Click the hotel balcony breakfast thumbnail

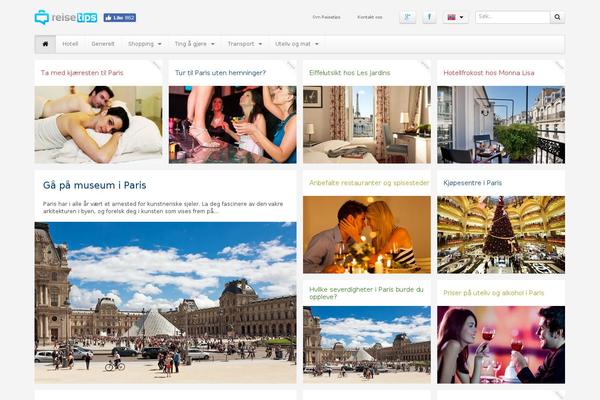click(x=501, y=125)
